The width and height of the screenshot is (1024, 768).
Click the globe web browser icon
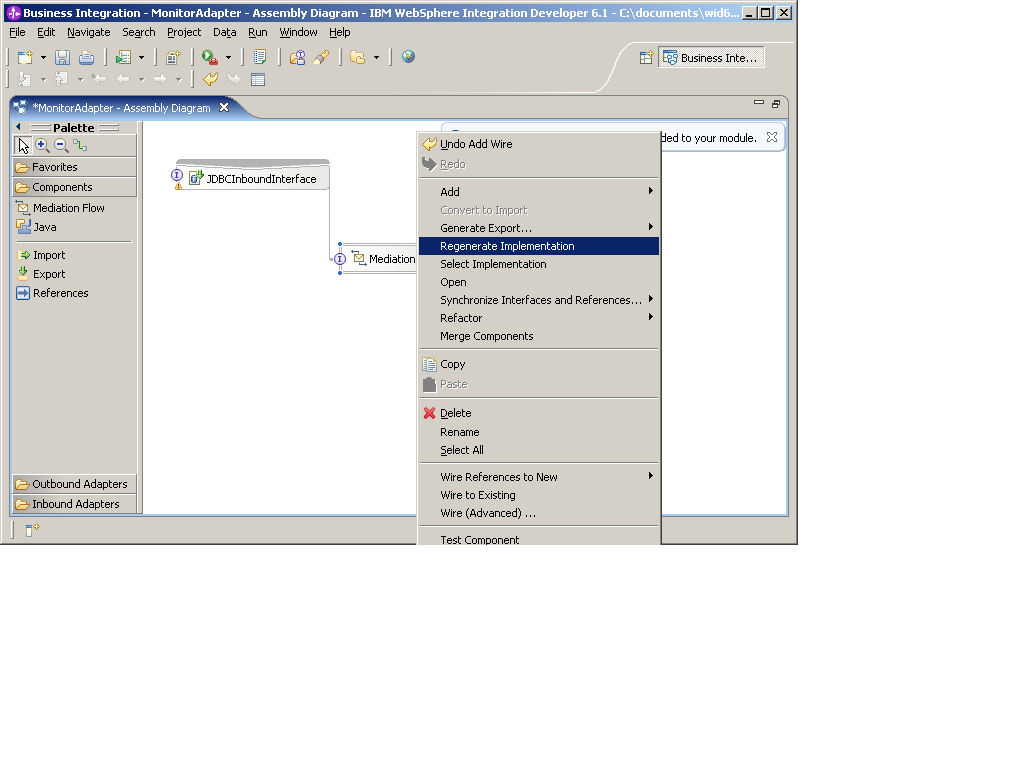408,57
